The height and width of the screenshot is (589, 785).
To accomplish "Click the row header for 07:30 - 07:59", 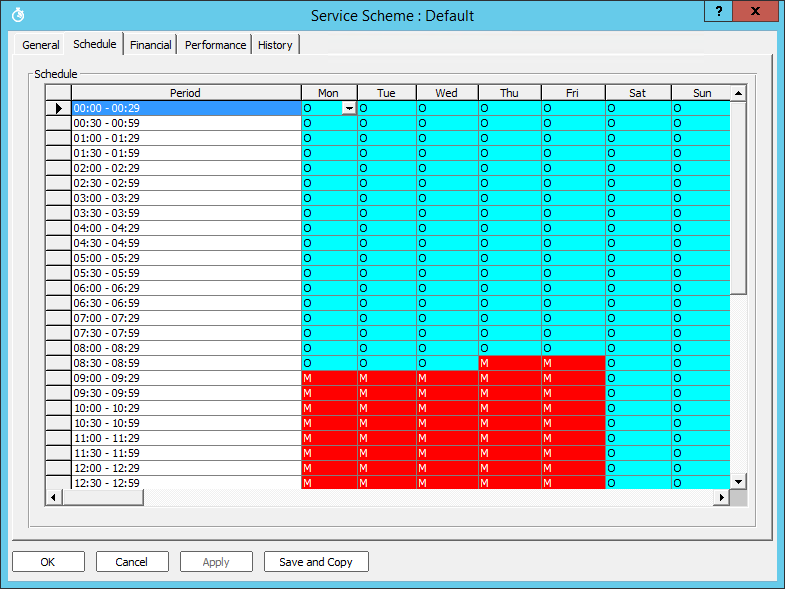I will [x=59, y=333].
